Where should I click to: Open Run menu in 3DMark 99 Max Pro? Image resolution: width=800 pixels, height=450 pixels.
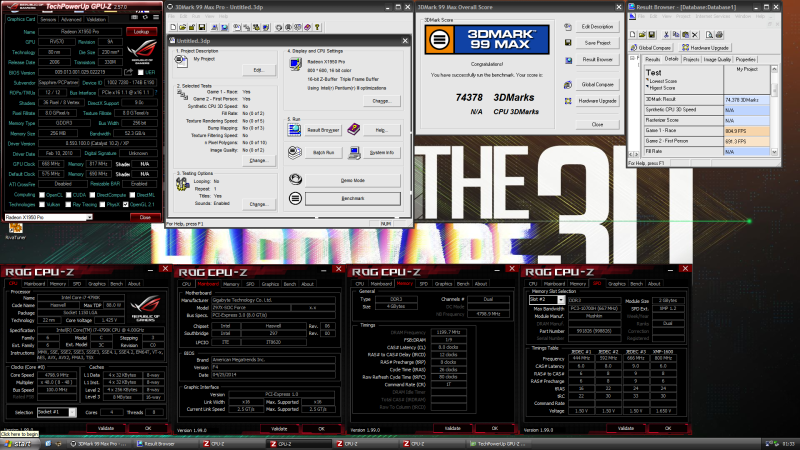pos(196,16)
